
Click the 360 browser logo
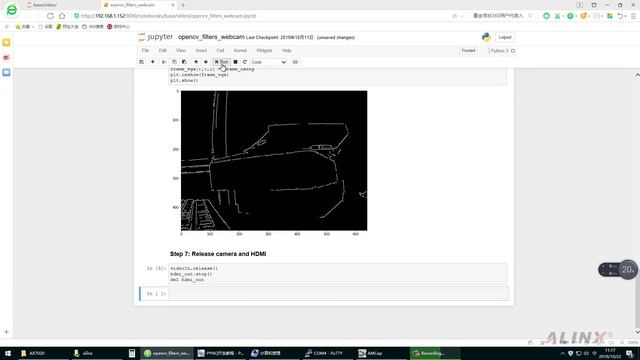[x=12, y=10]
